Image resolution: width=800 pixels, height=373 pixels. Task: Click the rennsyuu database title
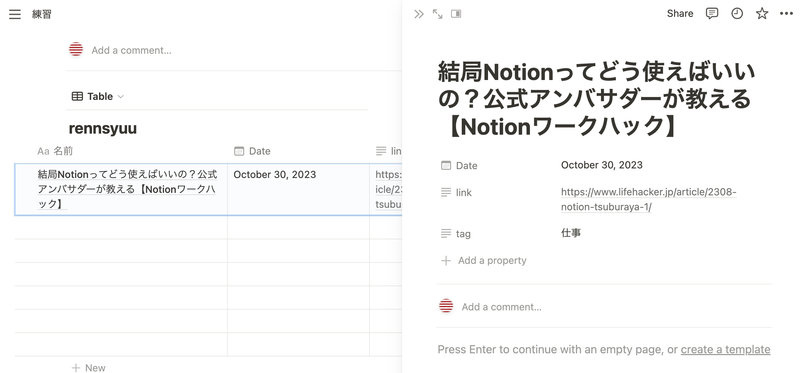point(103,129)
